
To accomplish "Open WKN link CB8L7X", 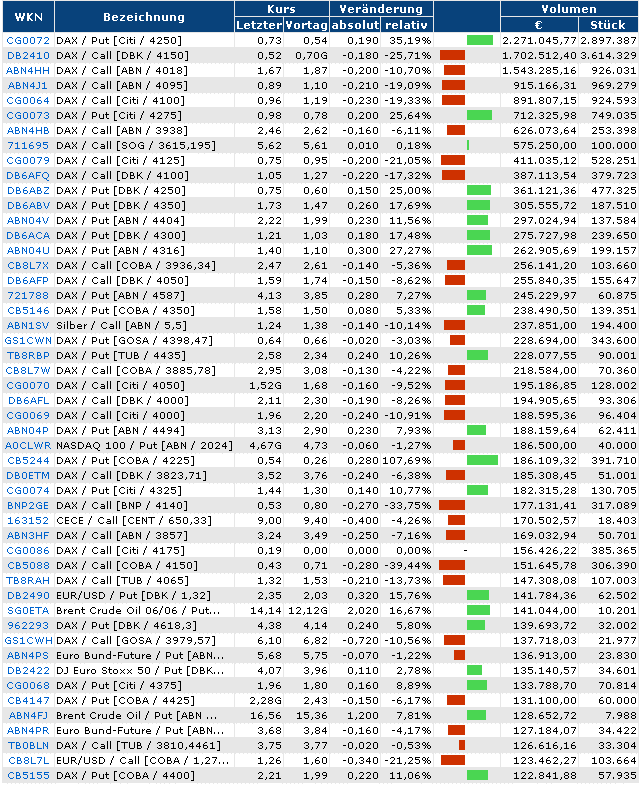I will (x=28, y=266).
